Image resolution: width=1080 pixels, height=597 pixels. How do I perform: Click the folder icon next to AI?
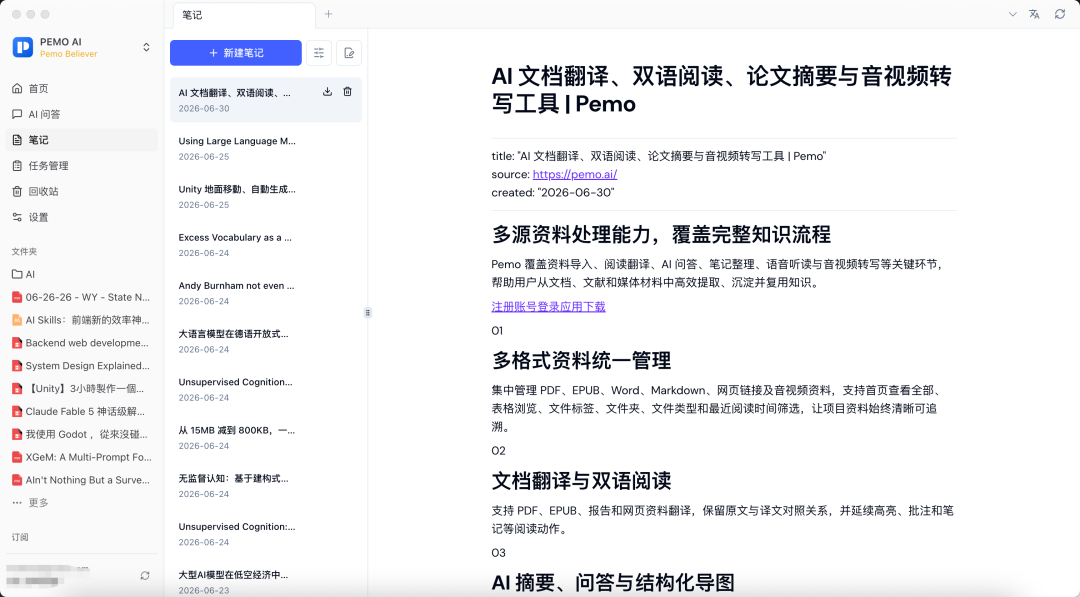point(17,274)
